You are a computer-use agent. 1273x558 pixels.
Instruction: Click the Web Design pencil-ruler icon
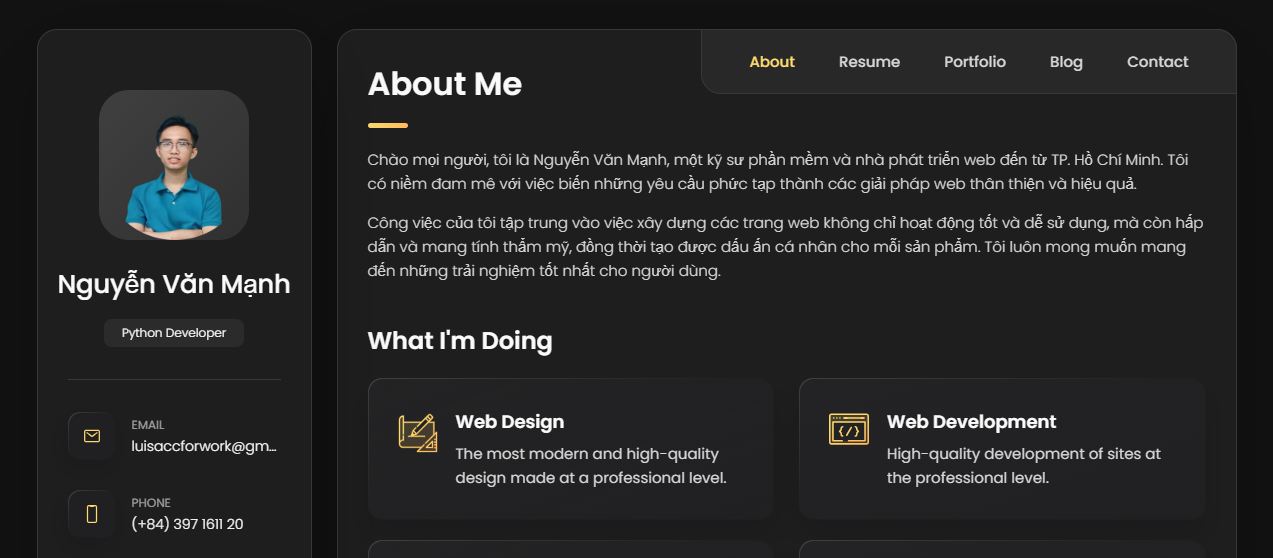418,432
